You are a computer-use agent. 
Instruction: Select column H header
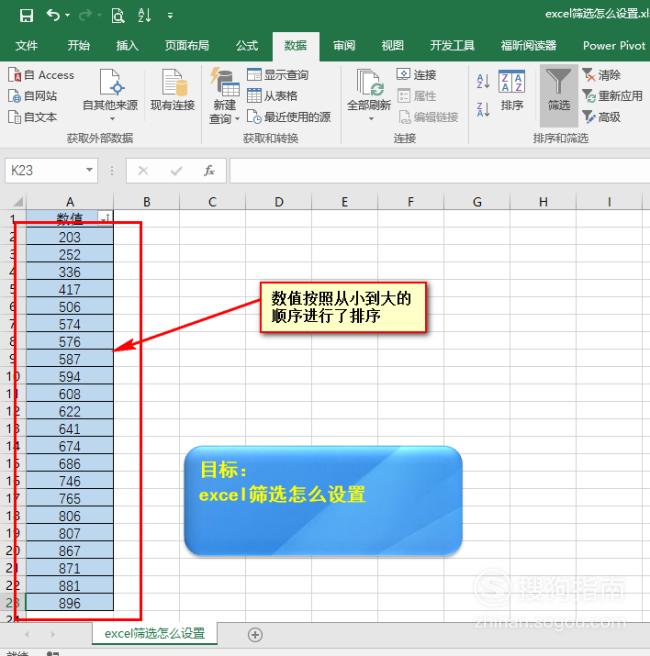(x=543, y=202)
